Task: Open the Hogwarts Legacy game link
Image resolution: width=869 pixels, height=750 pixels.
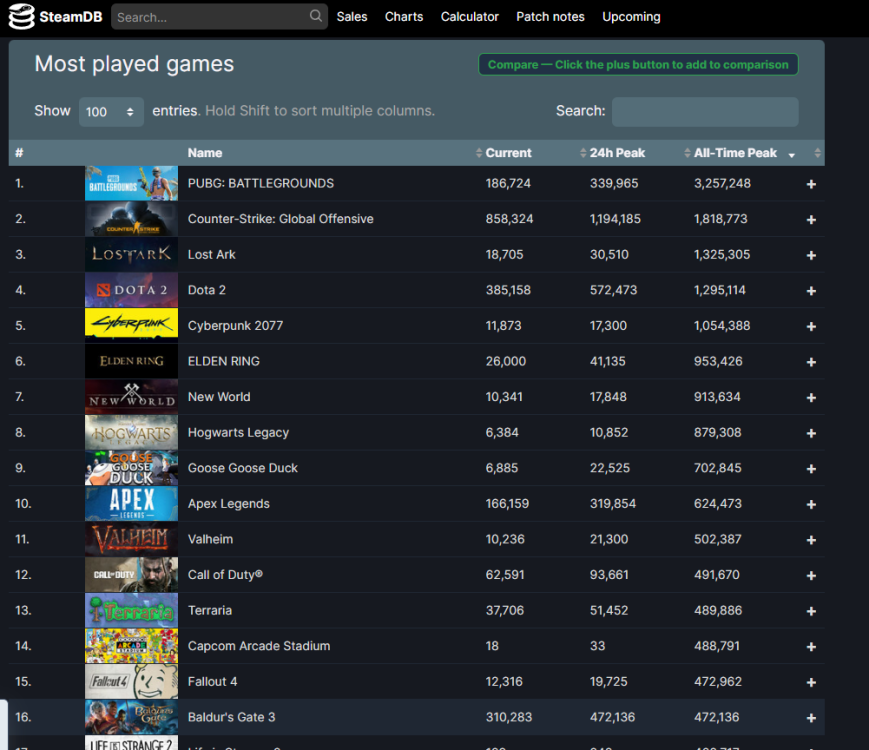Action: 238,433
